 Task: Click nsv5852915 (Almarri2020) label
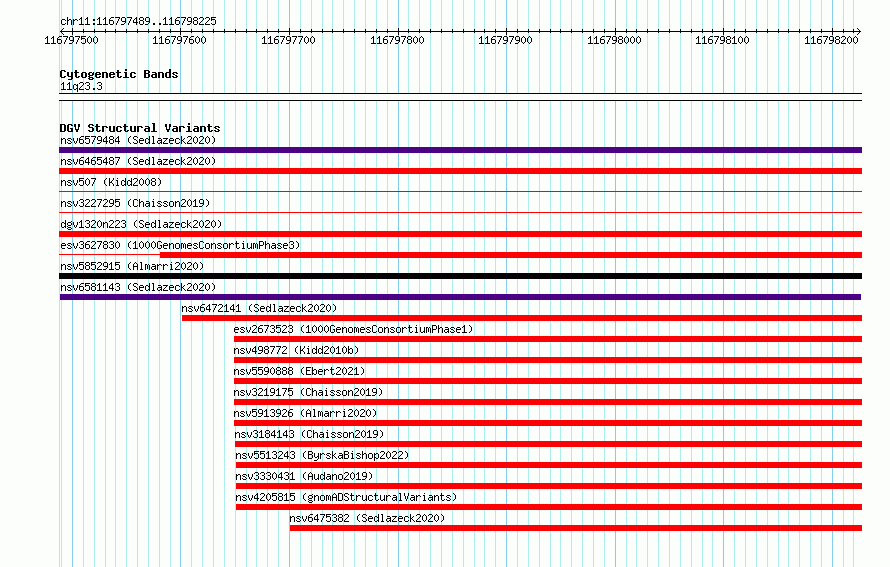132,266
